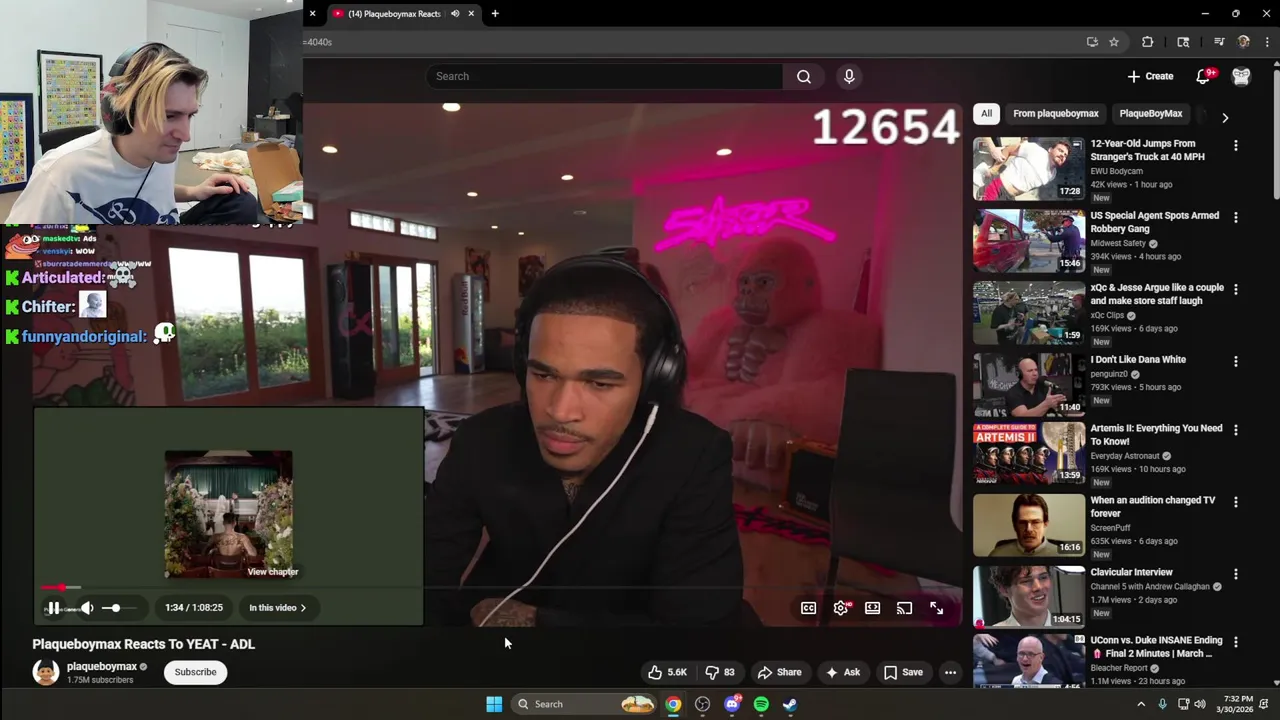This screenshot has width=1280, height=720.
Task: Expand the 'In this video' chapters
Action: [x=277, y=608]
